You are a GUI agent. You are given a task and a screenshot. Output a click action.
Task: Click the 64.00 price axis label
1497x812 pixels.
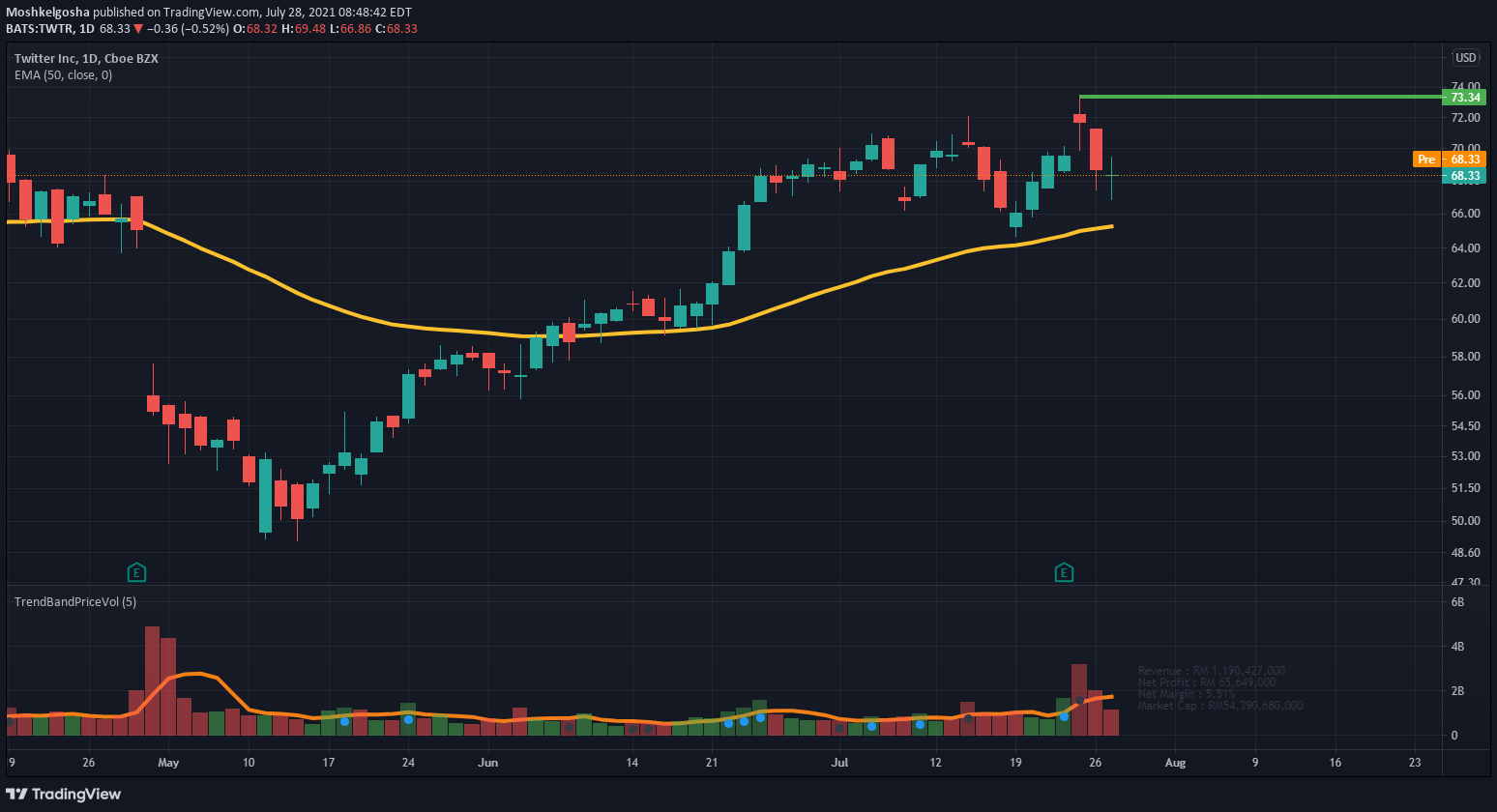[x=1466, y=248]
